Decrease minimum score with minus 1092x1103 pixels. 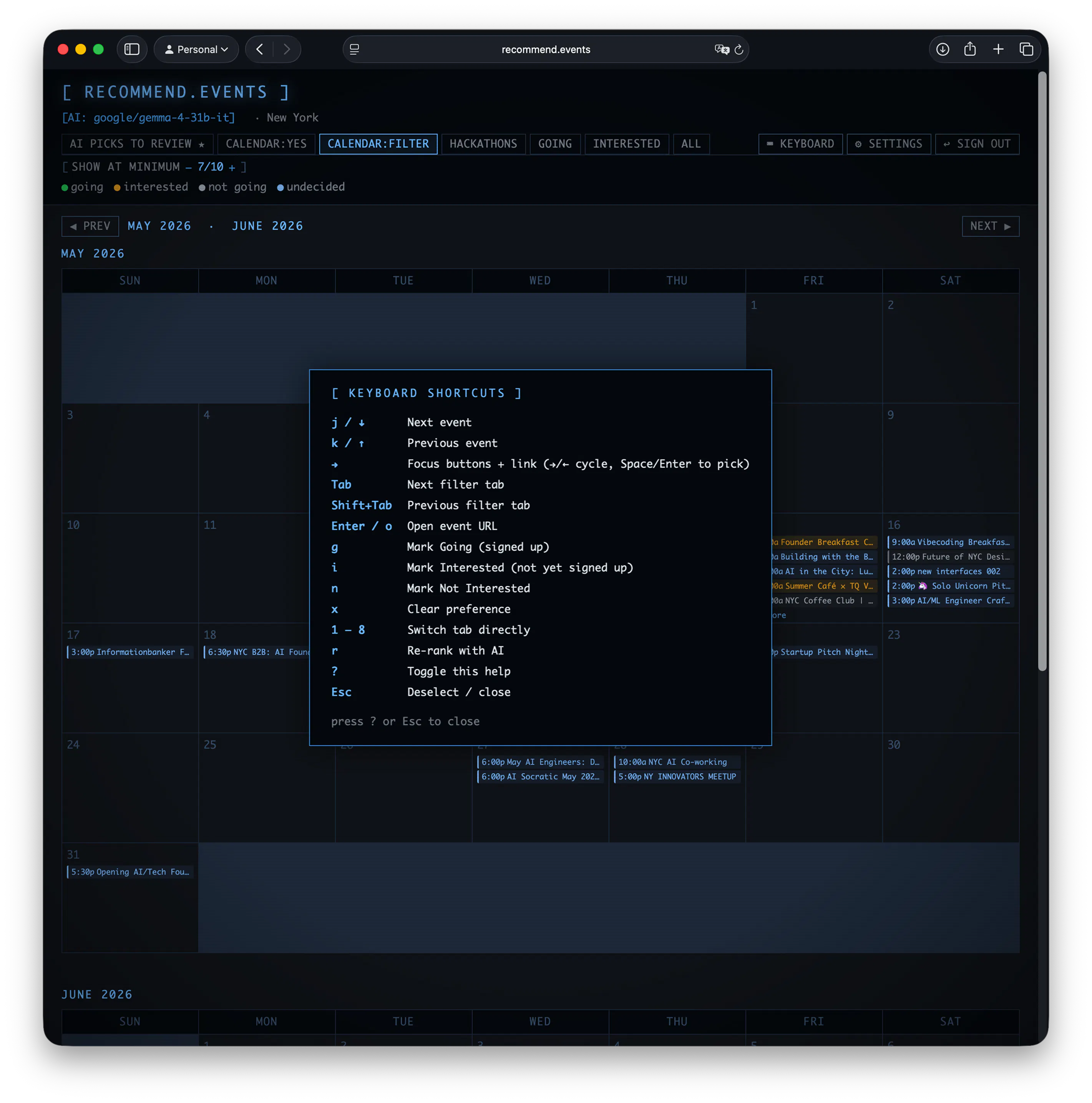tap(188, 167)
